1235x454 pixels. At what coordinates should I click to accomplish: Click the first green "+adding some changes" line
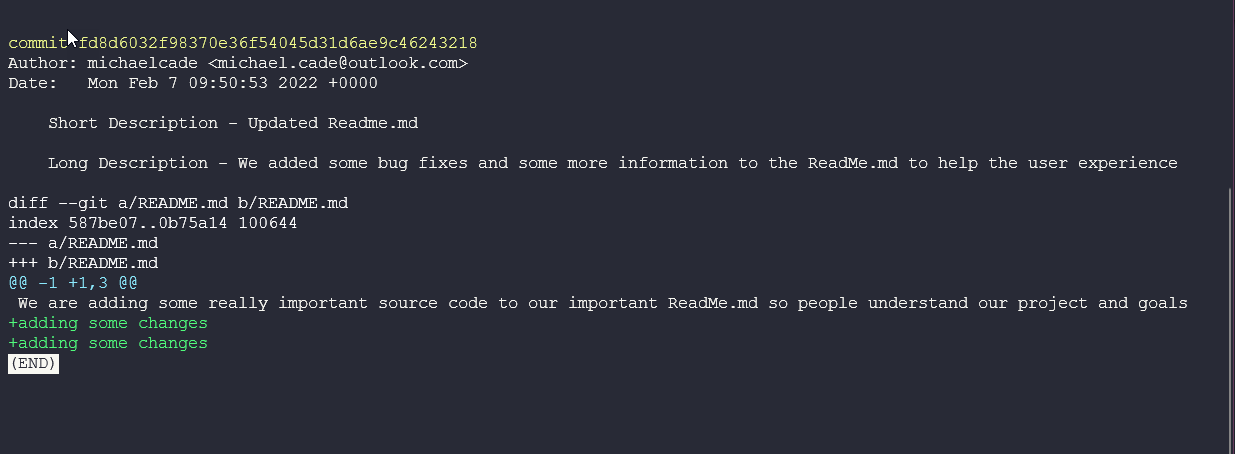tap(108, 323)
